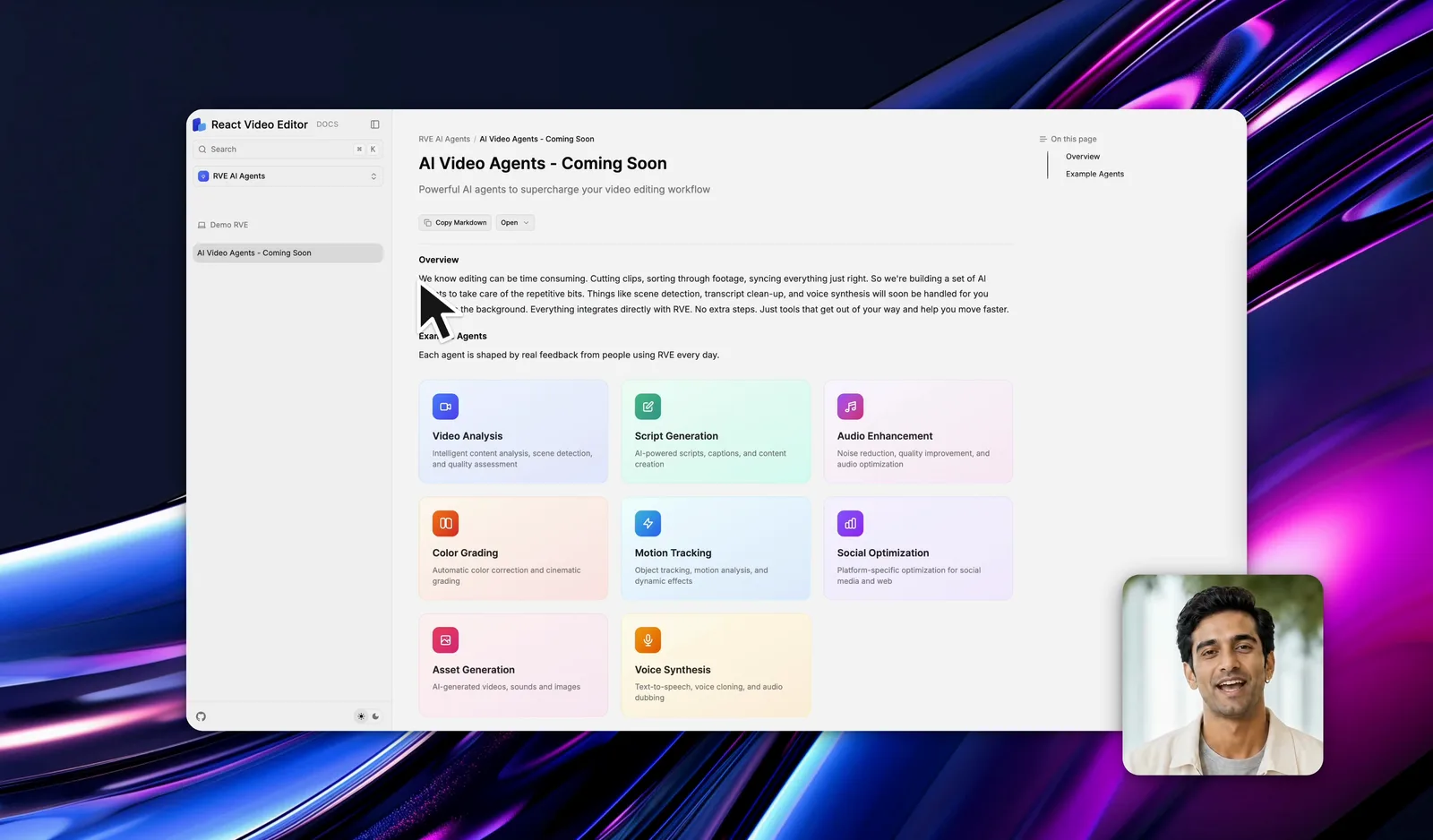This screenshot has height=840, width=1433.
Task: Click the Asset Generation card title
Action: (x=474, y=670)
